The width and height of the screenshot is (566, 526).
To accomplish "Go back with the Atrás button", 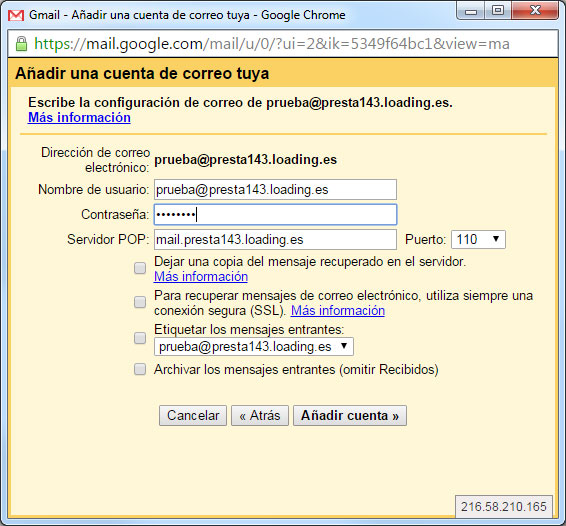I will pos(260,416).
